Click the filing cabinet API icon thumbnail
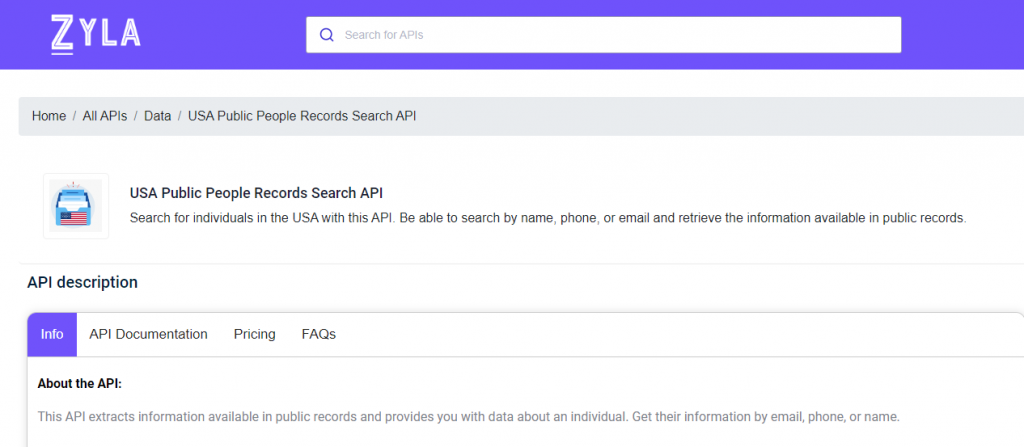Viewport: 1024px width, 447px height. tap(76, 206)
